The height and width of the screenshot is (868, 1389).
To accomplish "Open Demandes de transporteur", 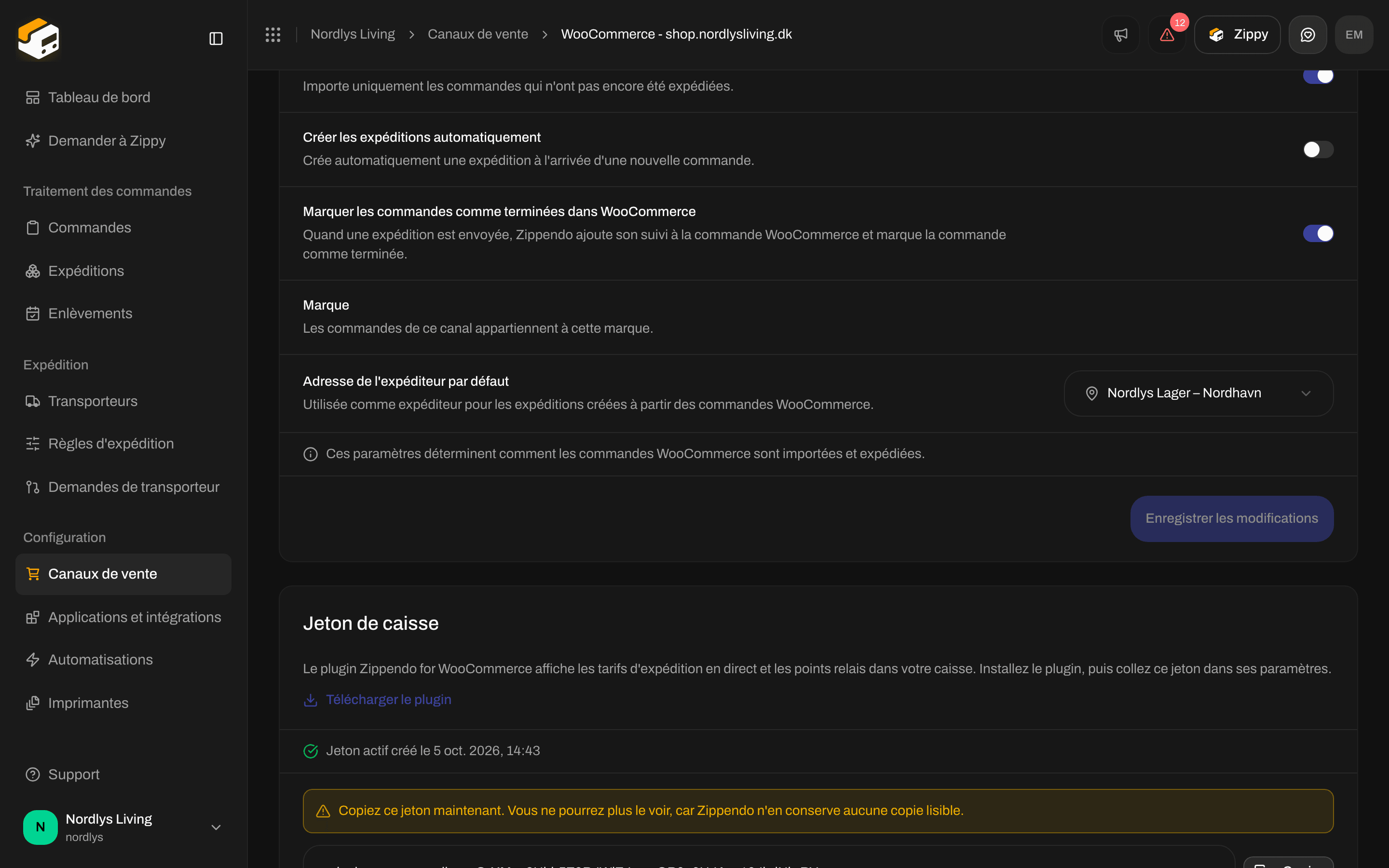I will click(x=123, y=488).
